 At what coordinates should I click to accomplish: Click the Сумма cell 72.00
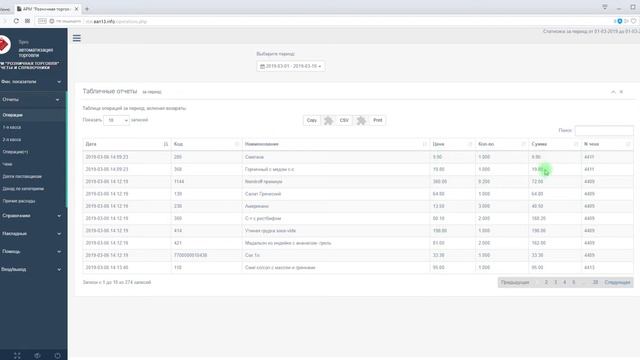click(x=555, y=182)
